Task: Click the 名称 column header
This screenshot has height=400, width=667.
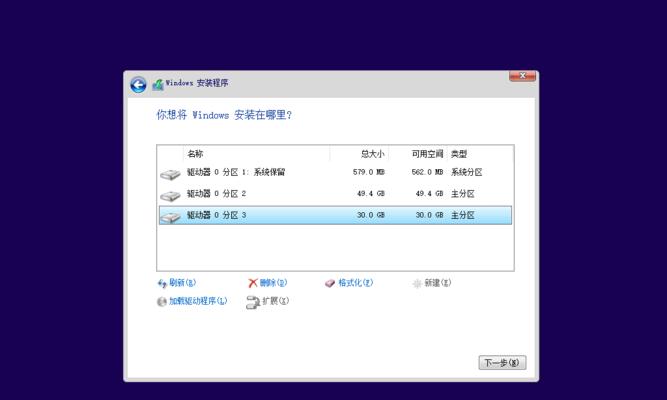Action: click(257, 154)
